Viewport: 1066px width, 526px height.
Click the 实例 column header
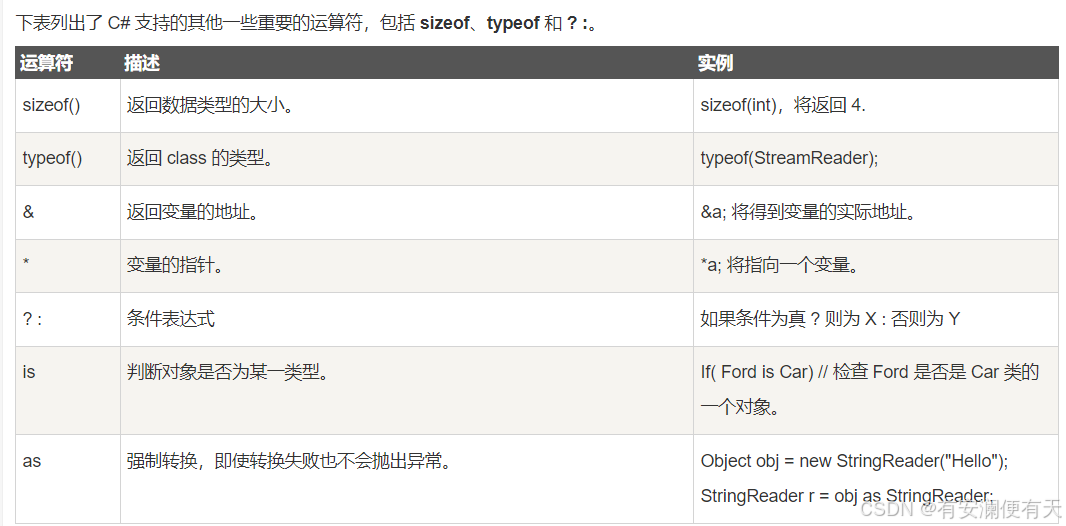[x=715, y=63]
